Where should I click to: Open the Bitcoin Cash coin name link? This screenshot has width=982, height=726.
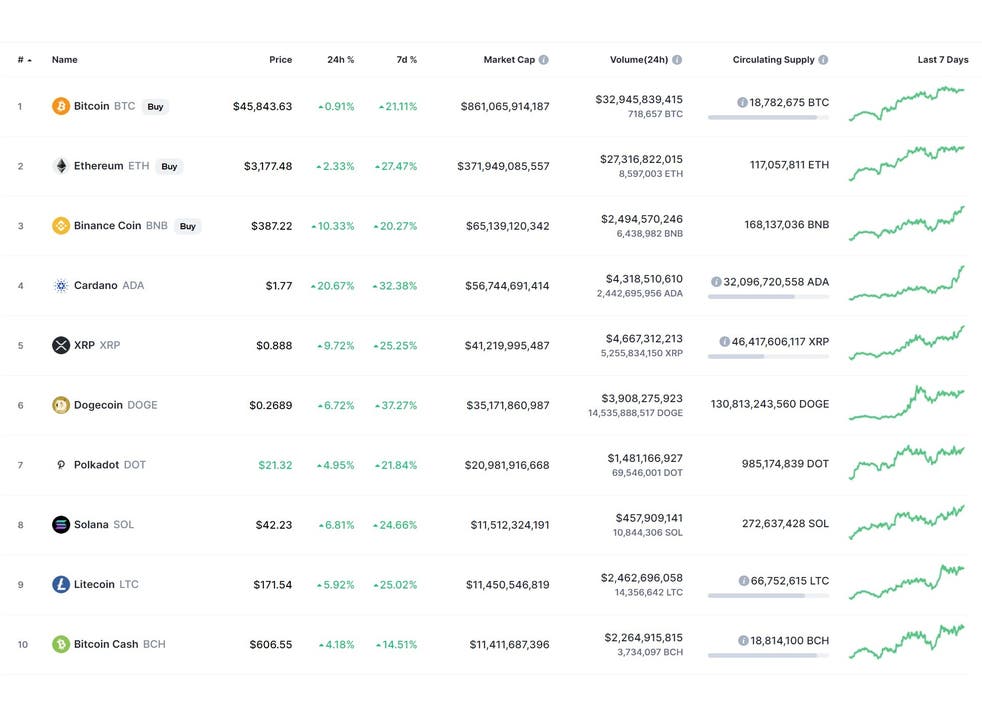pos(106,644)
